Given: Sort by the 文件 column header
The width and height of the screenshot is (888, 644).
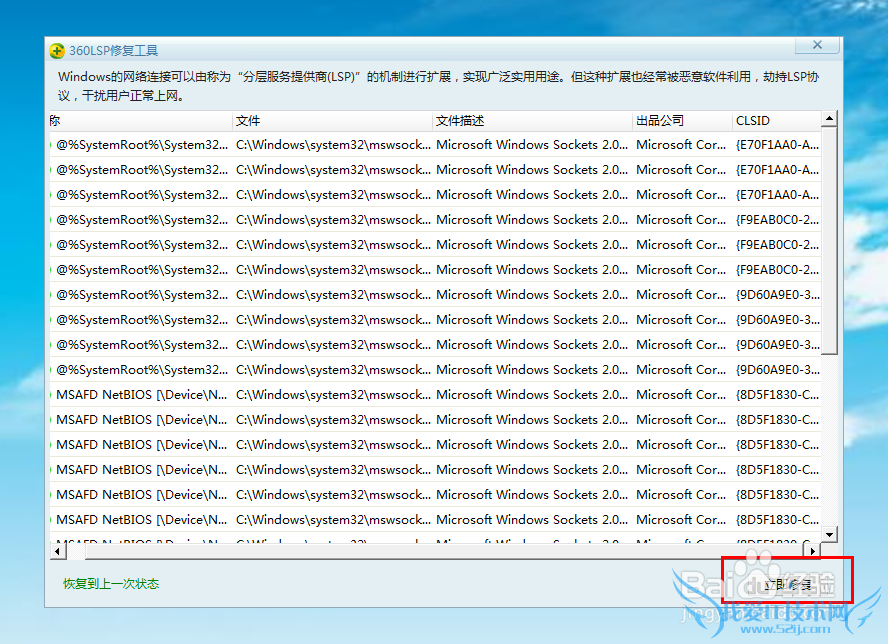Looking at the screenshot, I should coord(332,121).
